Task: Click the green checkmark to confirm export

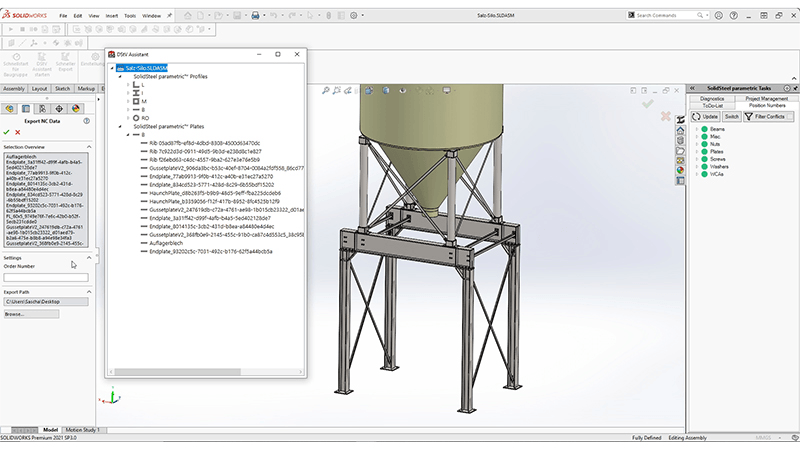Action: (7, 131)
